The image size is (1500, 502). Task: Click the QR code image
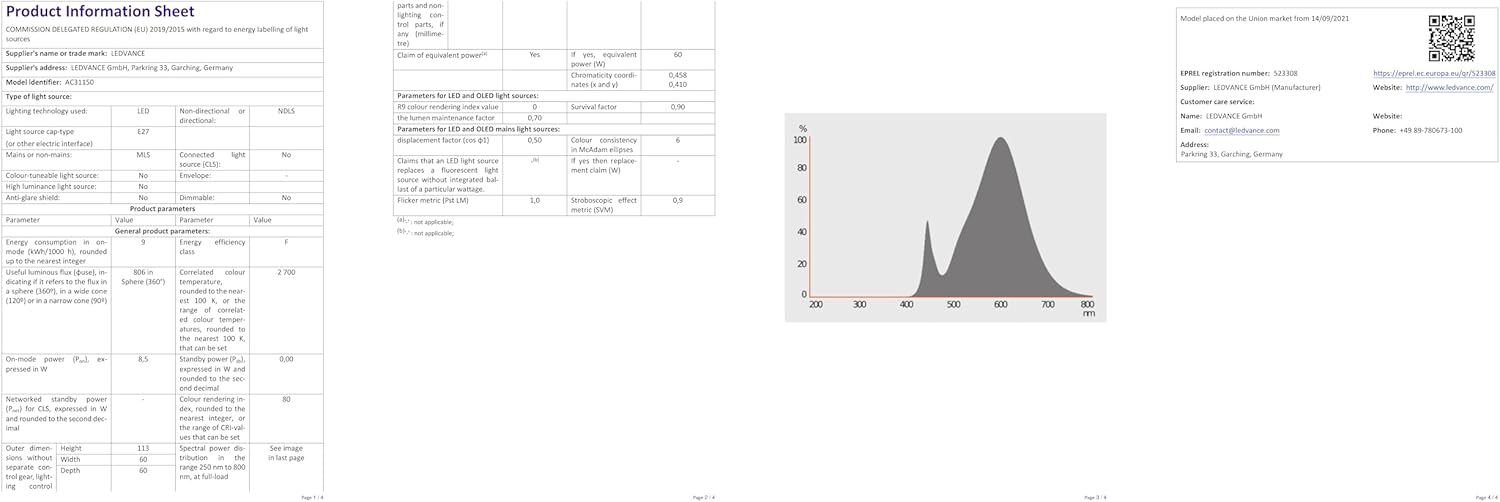(1451, 38)
